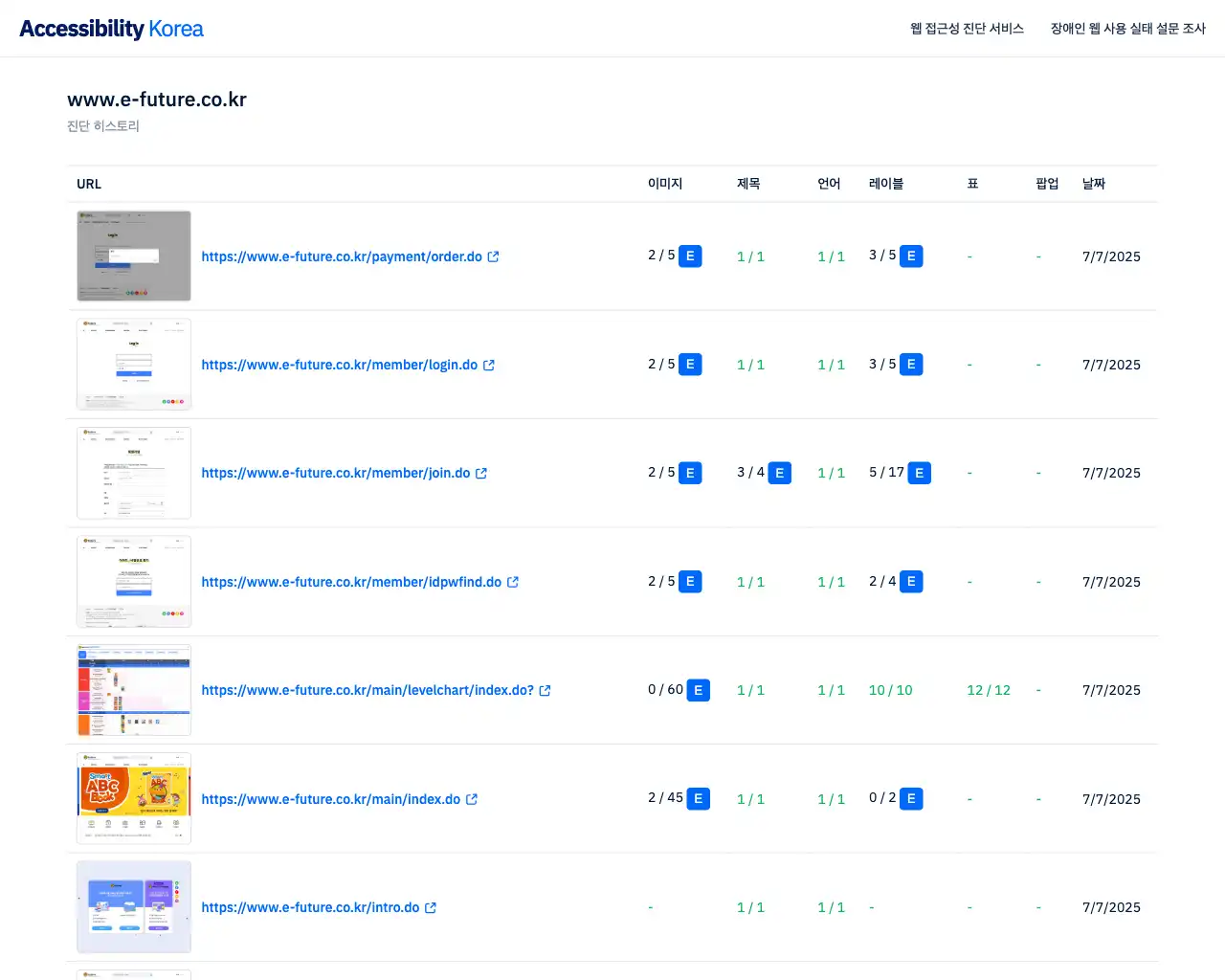Open payment/order.do page screenshot thumbnail
1225x980 pixels.
134,256
